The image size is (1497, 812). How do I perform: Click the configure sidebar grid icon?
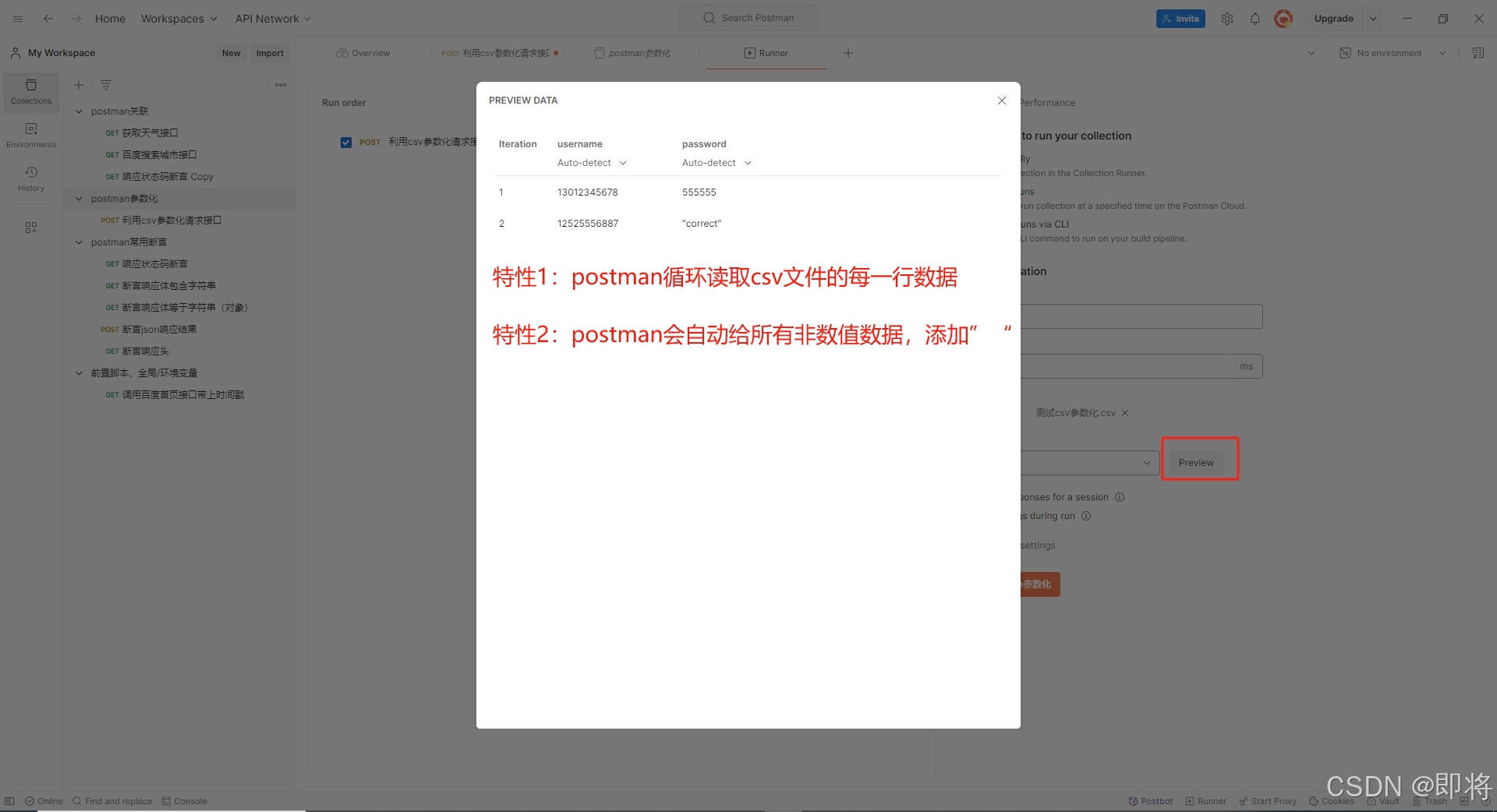(x=31, y=228)
